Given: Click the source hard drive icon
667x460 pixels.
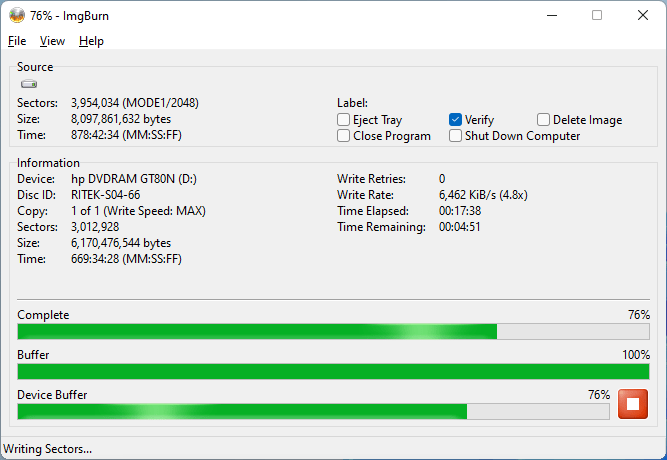Looking at the screenshot, I should [x=29, y=84].
